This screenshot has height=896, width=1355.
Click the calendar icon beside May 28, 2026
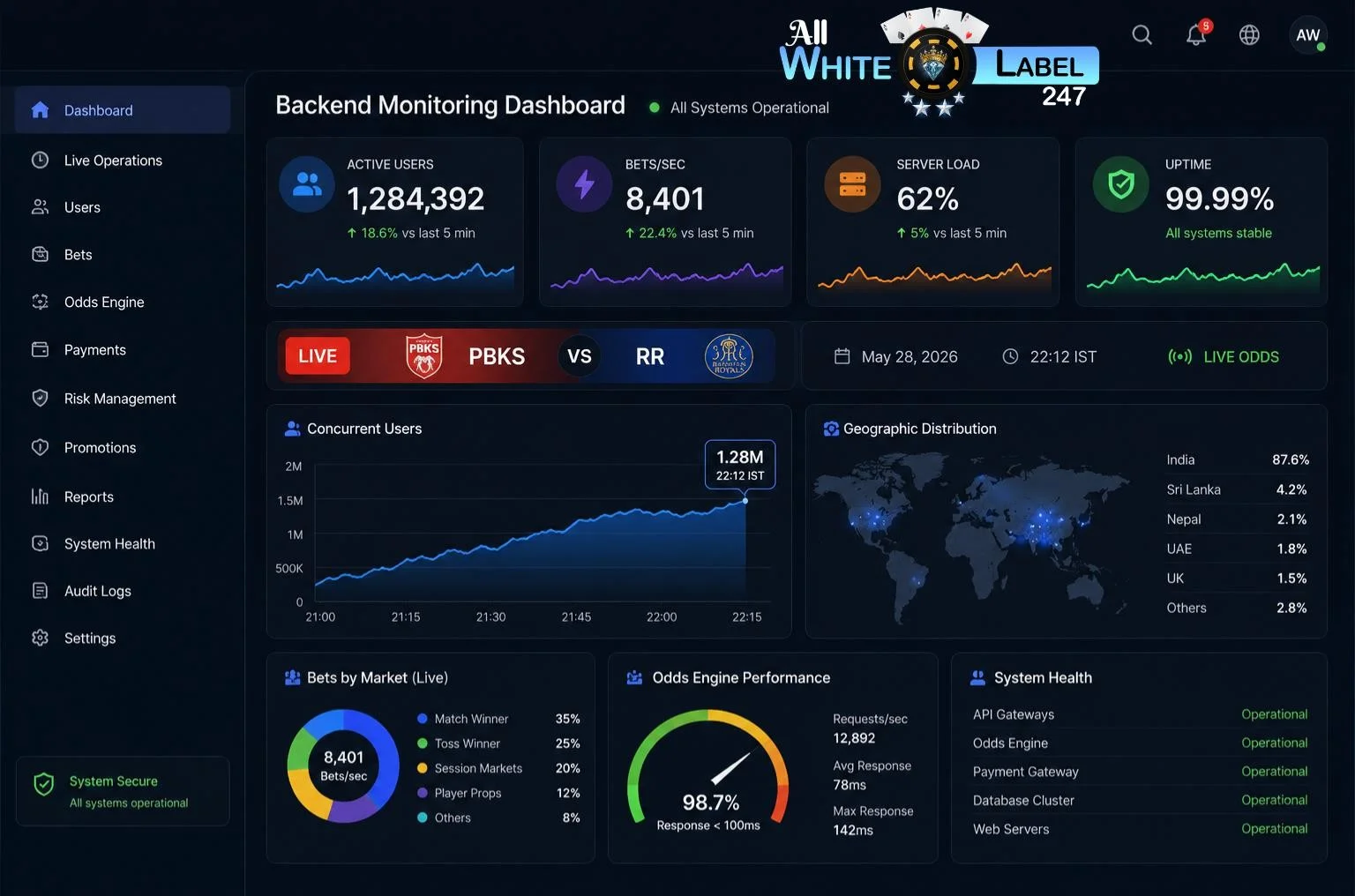[x=842, y=356]
